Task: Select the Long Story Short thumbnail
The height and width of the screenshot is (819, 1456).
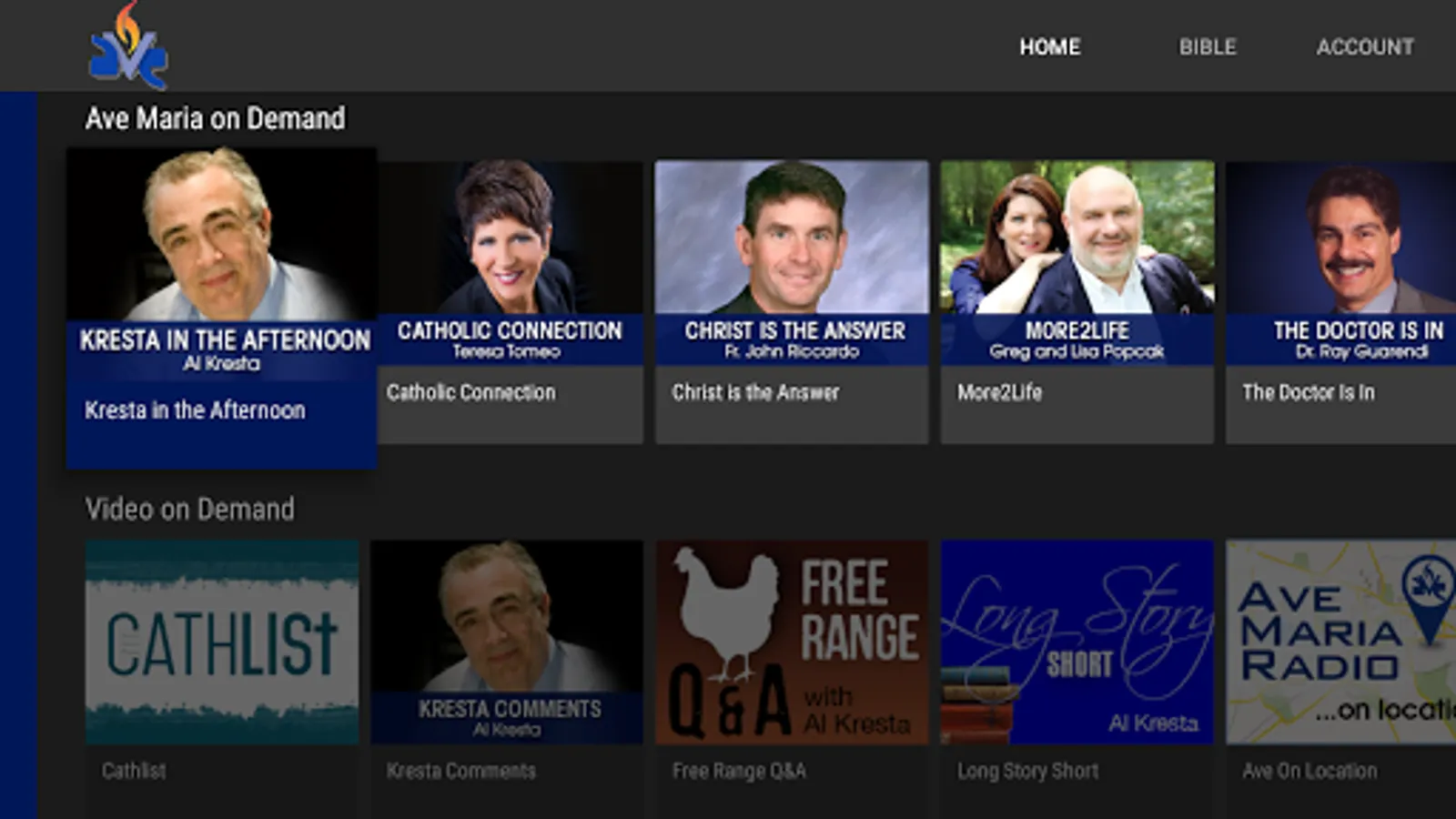Action: pyautogui.click(x=1077, y=642)
